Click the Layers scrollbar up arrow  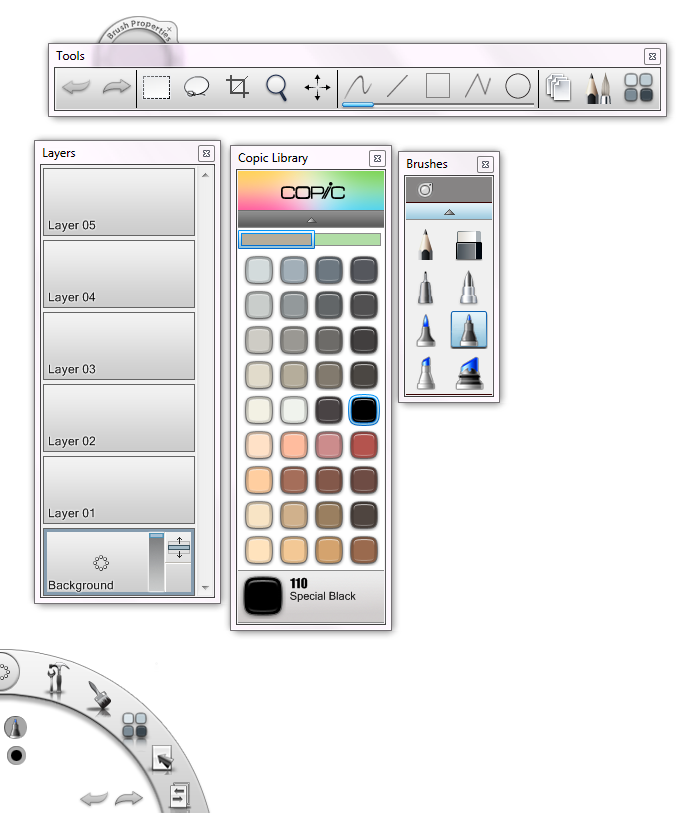205,175
